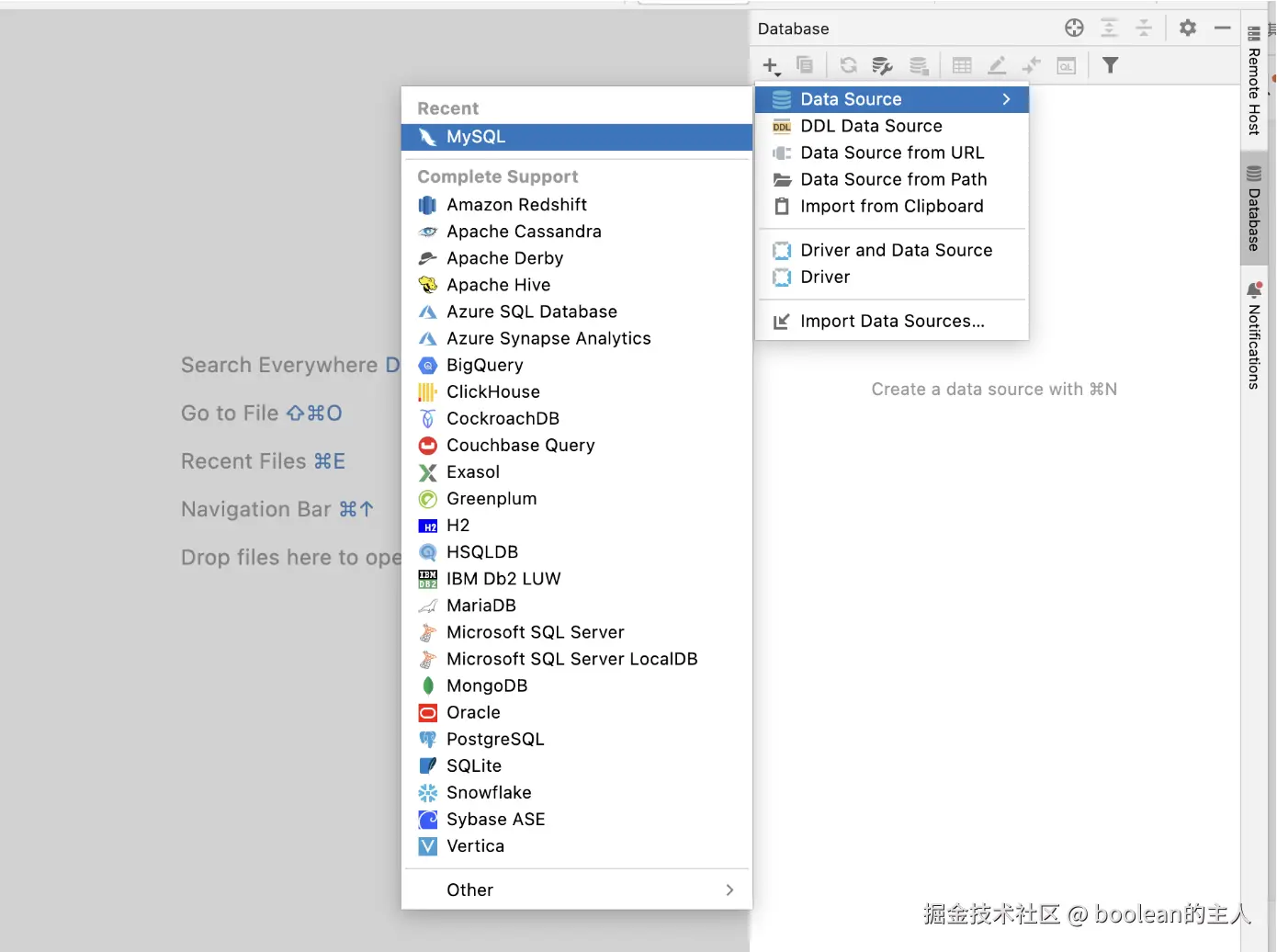1277x952 pixels.
Task: Expand the Data Source submenu arrow
Action: click(1007, 99)
